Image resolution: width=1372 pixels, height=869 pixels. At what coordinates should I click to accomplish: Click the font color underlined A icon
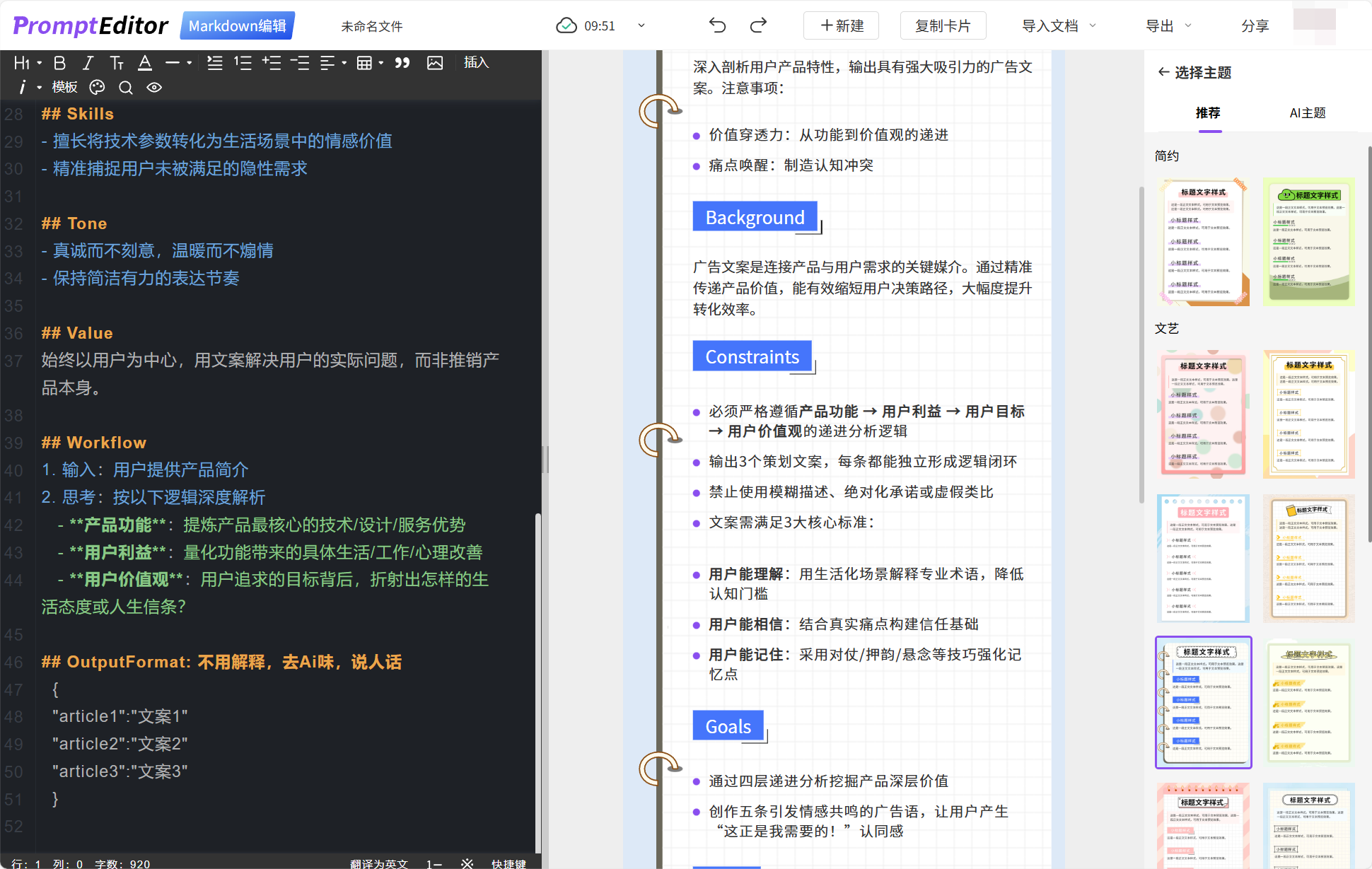[145, 63]
